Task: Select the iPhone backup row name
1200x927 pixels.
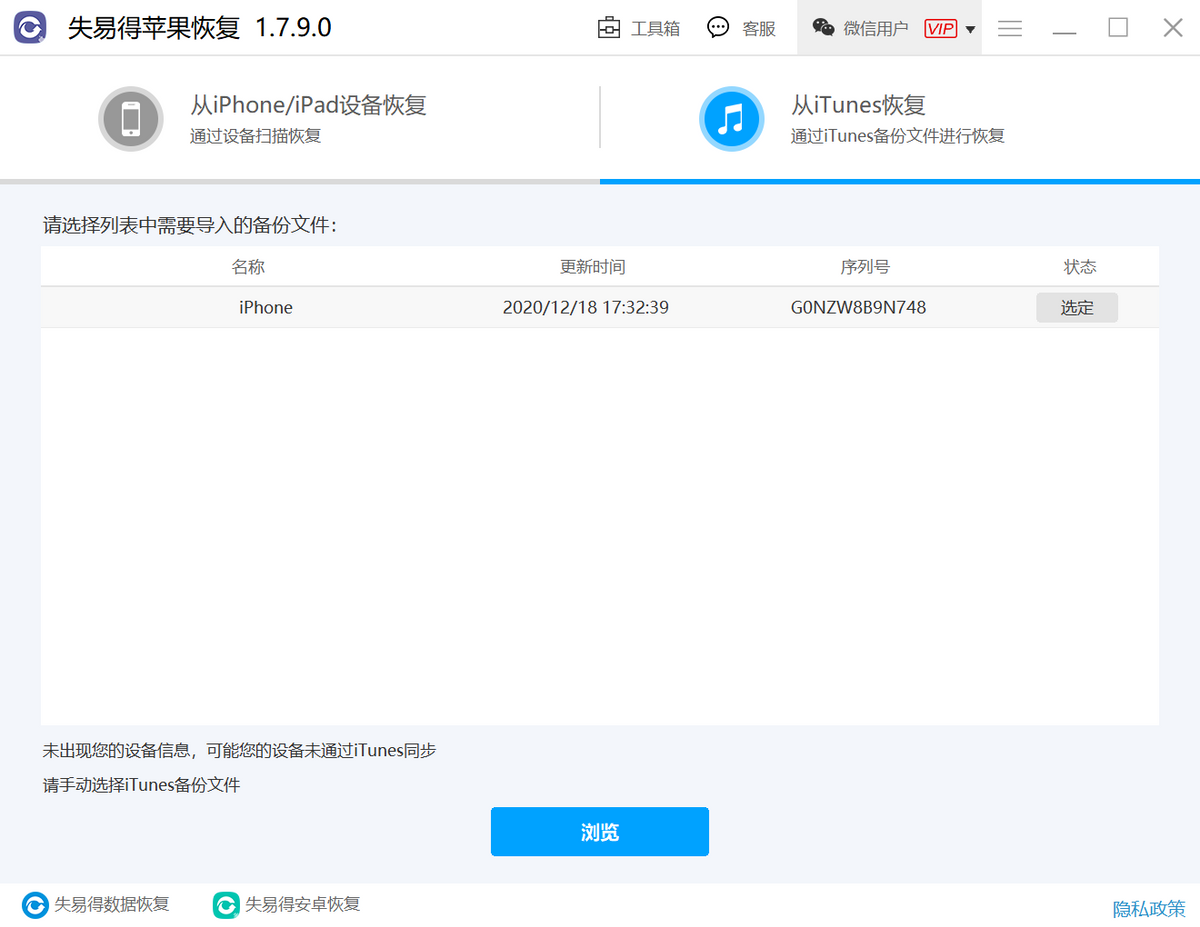Action: 266,307
